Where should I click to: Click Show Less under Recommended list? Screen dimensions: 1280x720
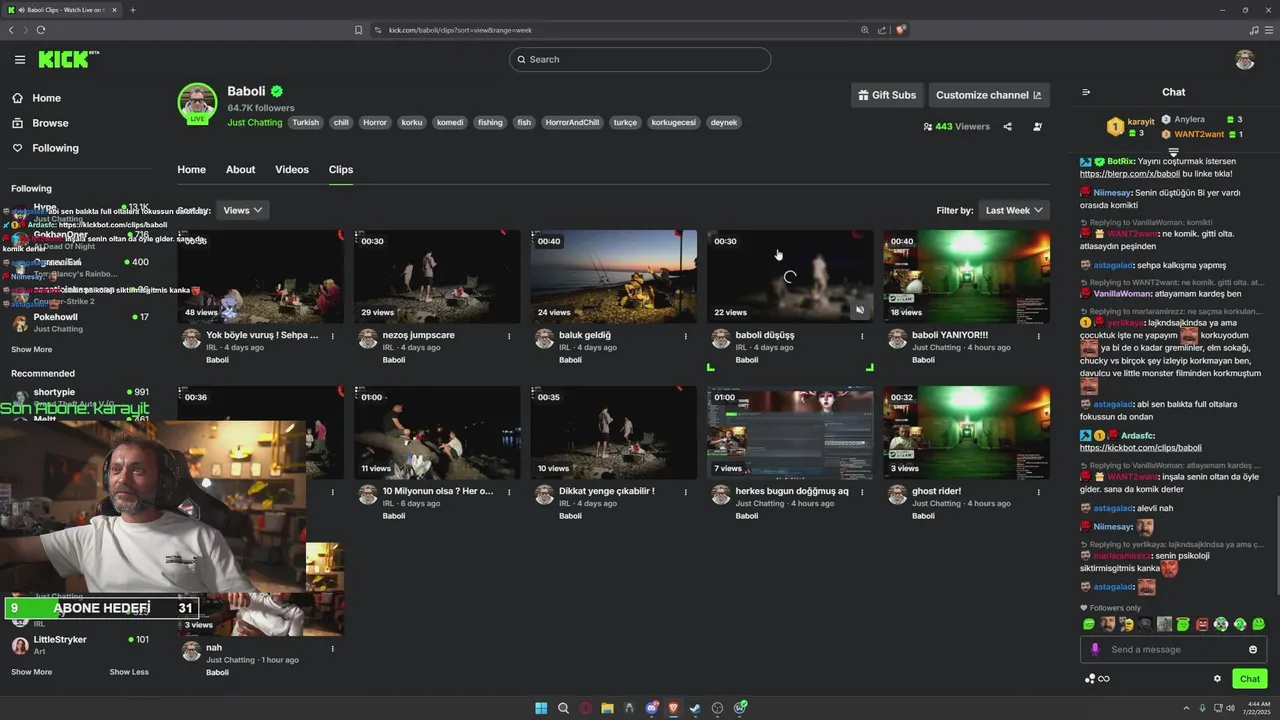[x=129, y=672]
